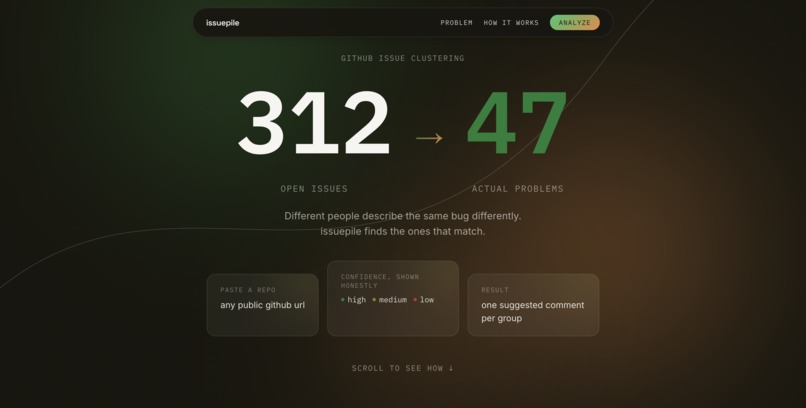Click Scroll To See How link
This screenshot has width=806, height=408.
tap(402, 368)
